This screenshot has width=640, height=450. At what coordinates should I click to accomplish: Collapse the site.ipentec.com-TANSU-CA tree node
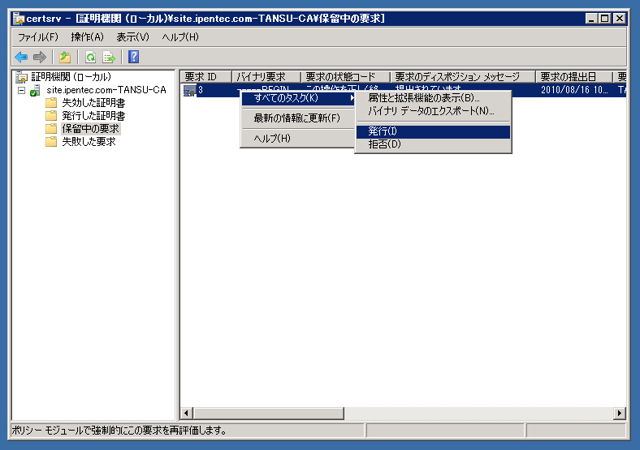pyautogui.click(x=22, y=90)
